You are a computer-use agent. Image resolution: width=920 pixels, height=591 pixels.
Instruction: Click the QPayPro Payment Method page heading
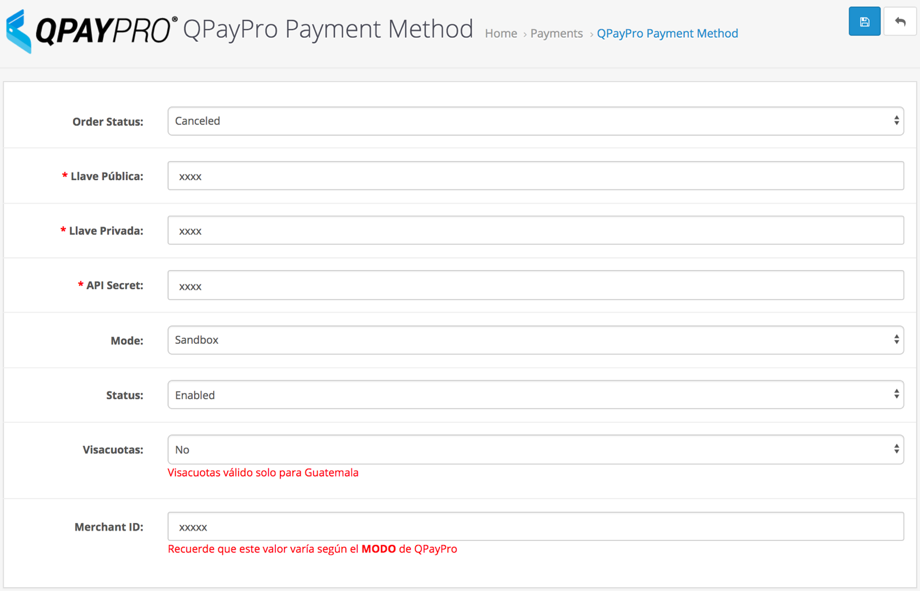328,29
